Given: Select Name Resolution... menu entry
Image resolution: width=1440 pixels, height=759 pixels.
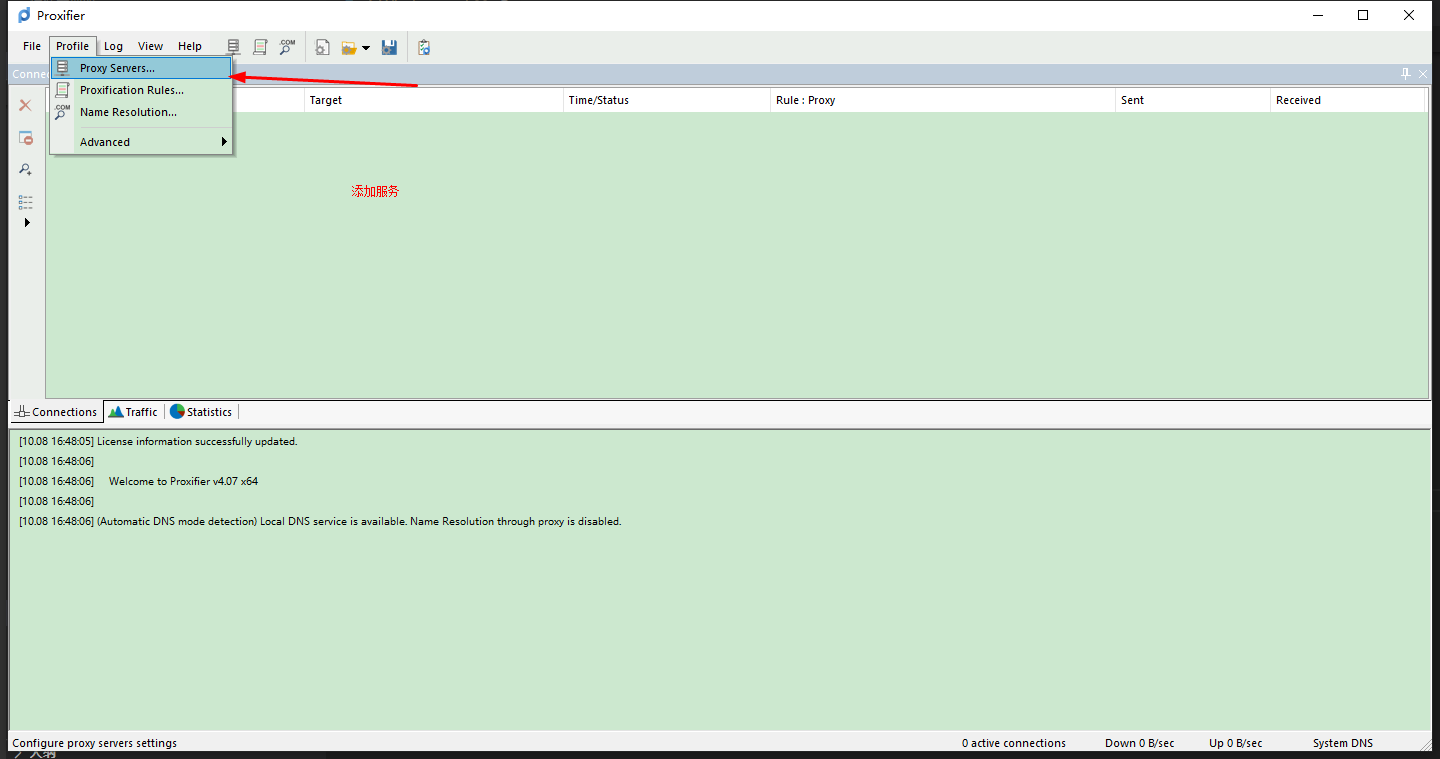Looking at the screenshot, I should 128,112.
